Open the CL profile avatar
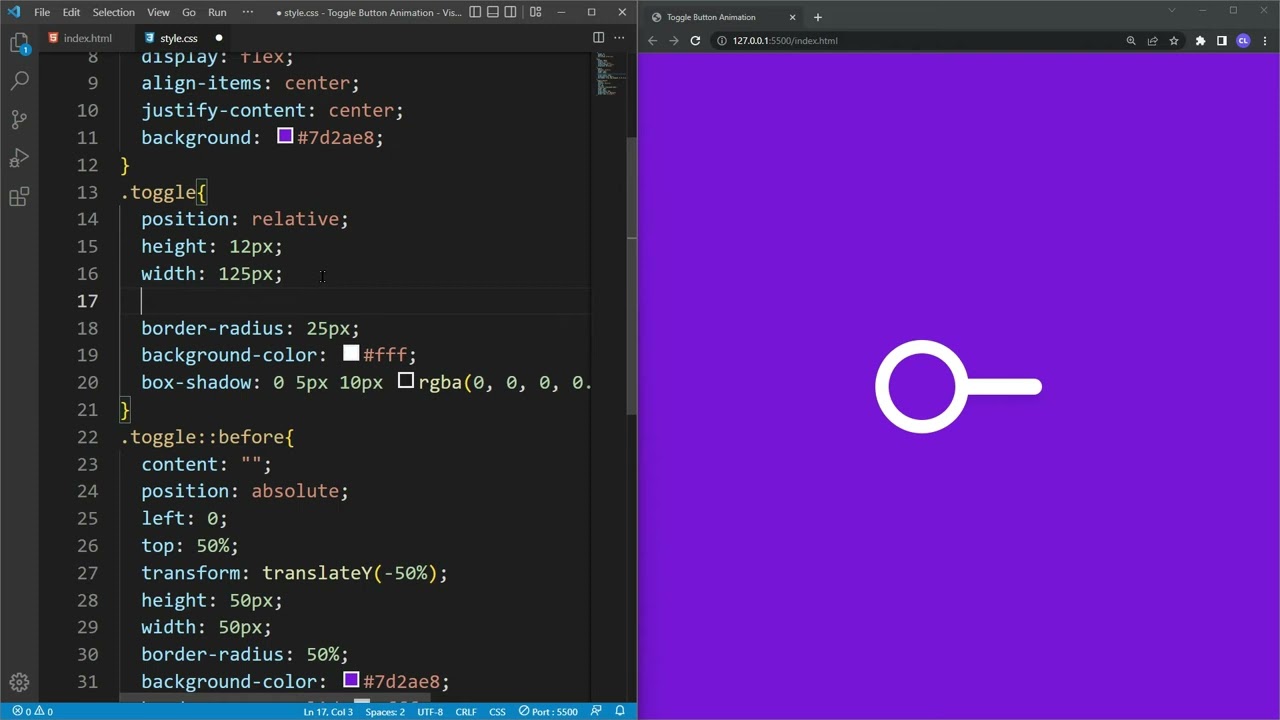 (1243, 41)
